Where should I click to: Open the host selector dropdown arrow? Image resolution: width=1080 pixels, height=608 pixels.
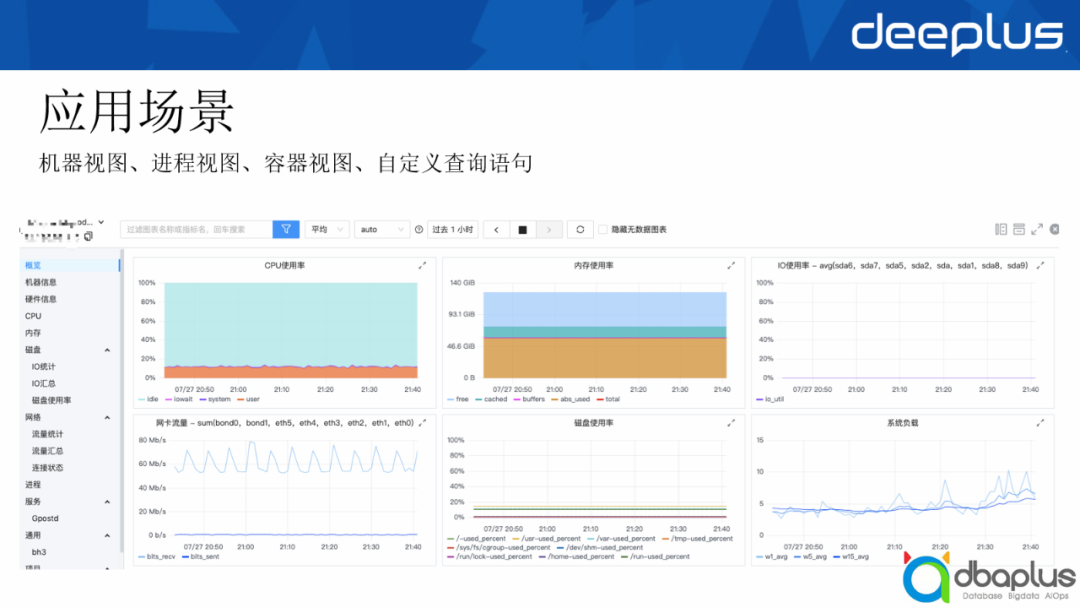pyautogui.click(x=101, y=222)
